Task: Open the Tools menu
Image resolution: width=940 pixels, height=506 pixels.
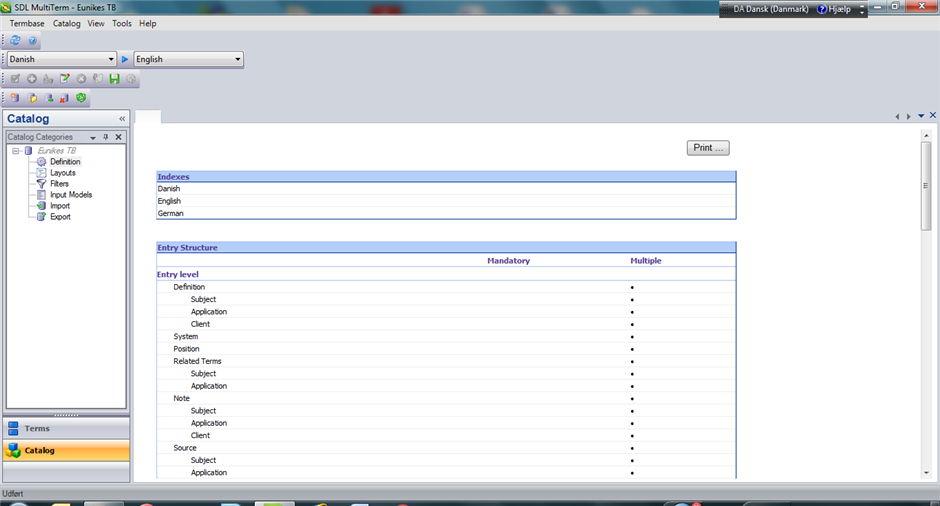Action: coord(121,23)
